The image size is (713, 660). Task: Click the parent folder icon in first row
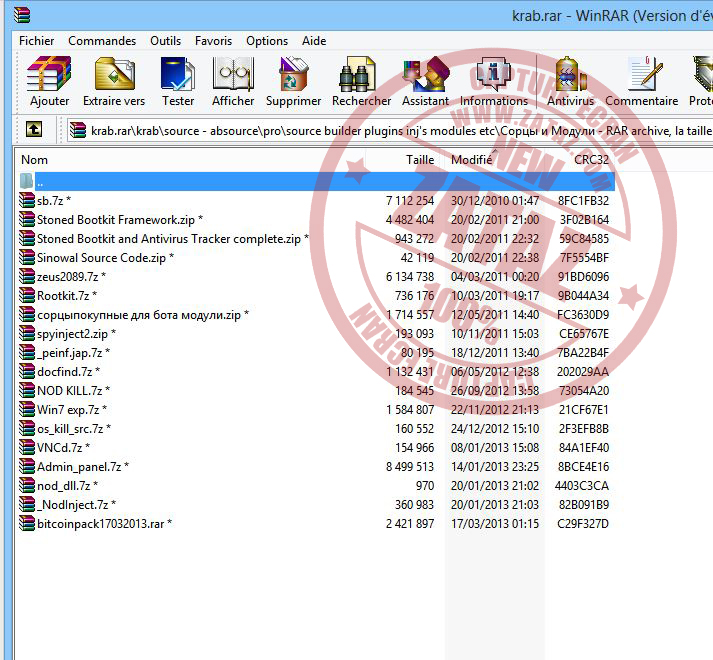tap(26, 181)
